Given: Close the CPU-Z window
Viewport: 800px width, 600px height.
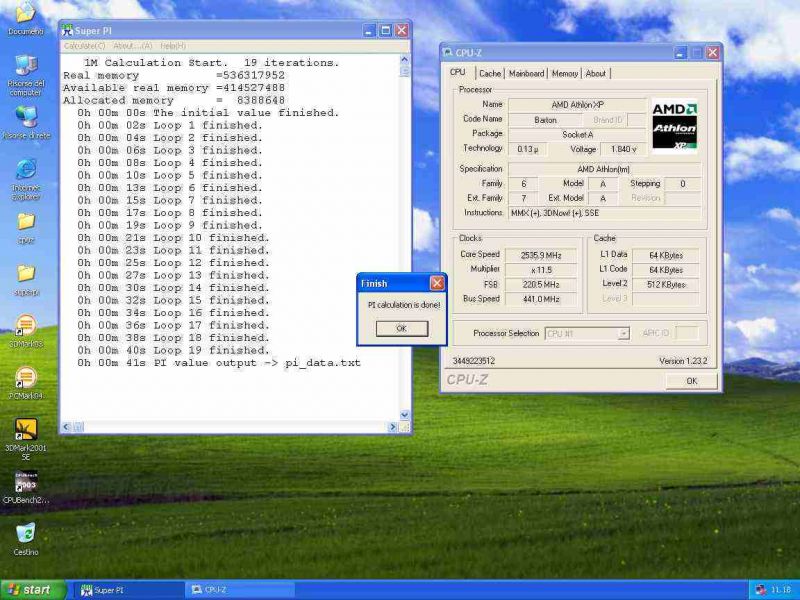Looking at the screenshot, I should point(713,53).
